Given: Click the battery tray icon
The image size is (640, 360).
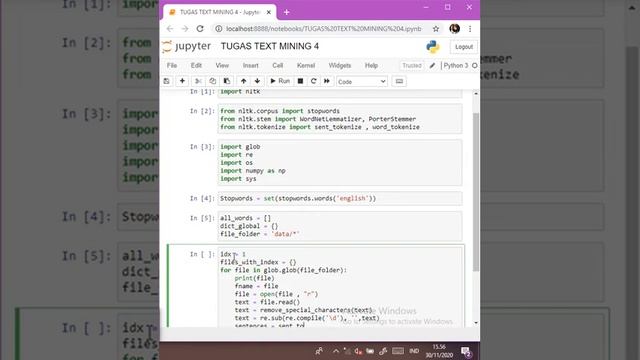Looking at the screenshot, I should pos(370,351).
